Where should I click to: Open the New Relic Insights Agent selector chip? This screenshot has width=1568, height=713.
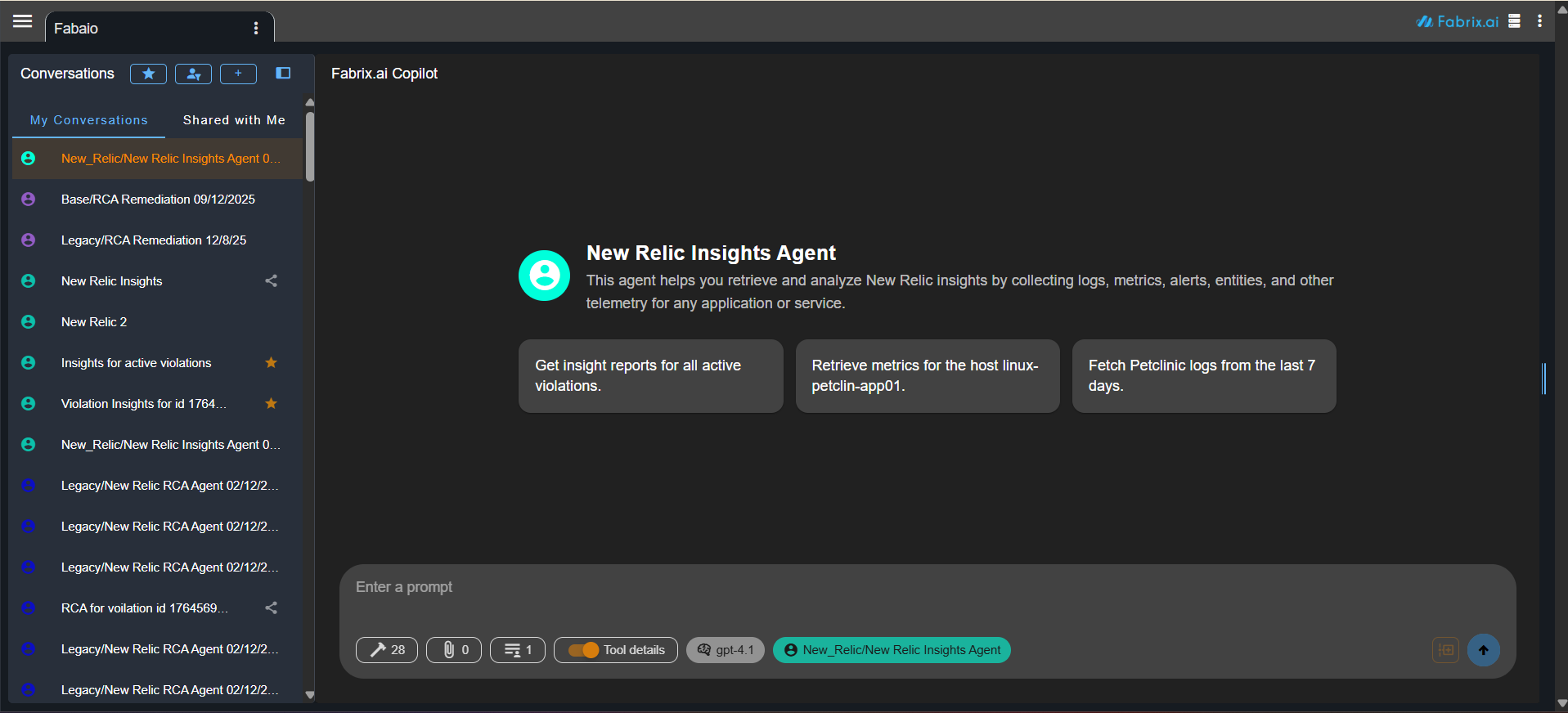pos(892,650)
